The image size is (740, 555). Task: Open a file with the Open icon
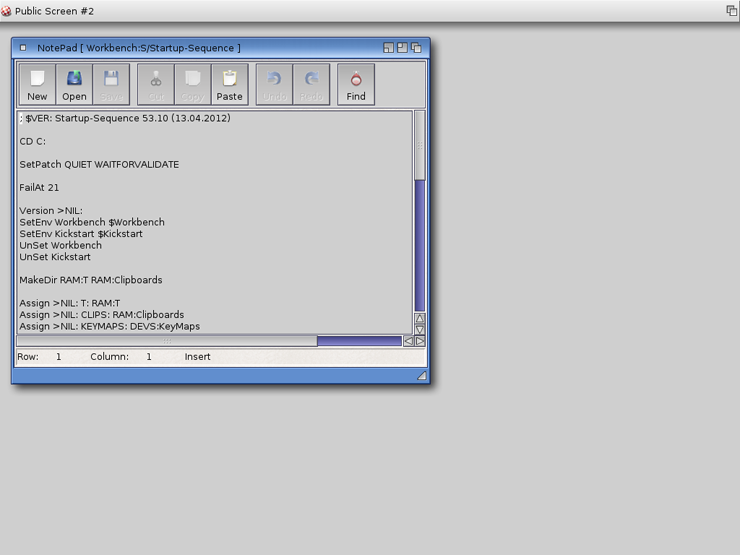click(74, 84)
